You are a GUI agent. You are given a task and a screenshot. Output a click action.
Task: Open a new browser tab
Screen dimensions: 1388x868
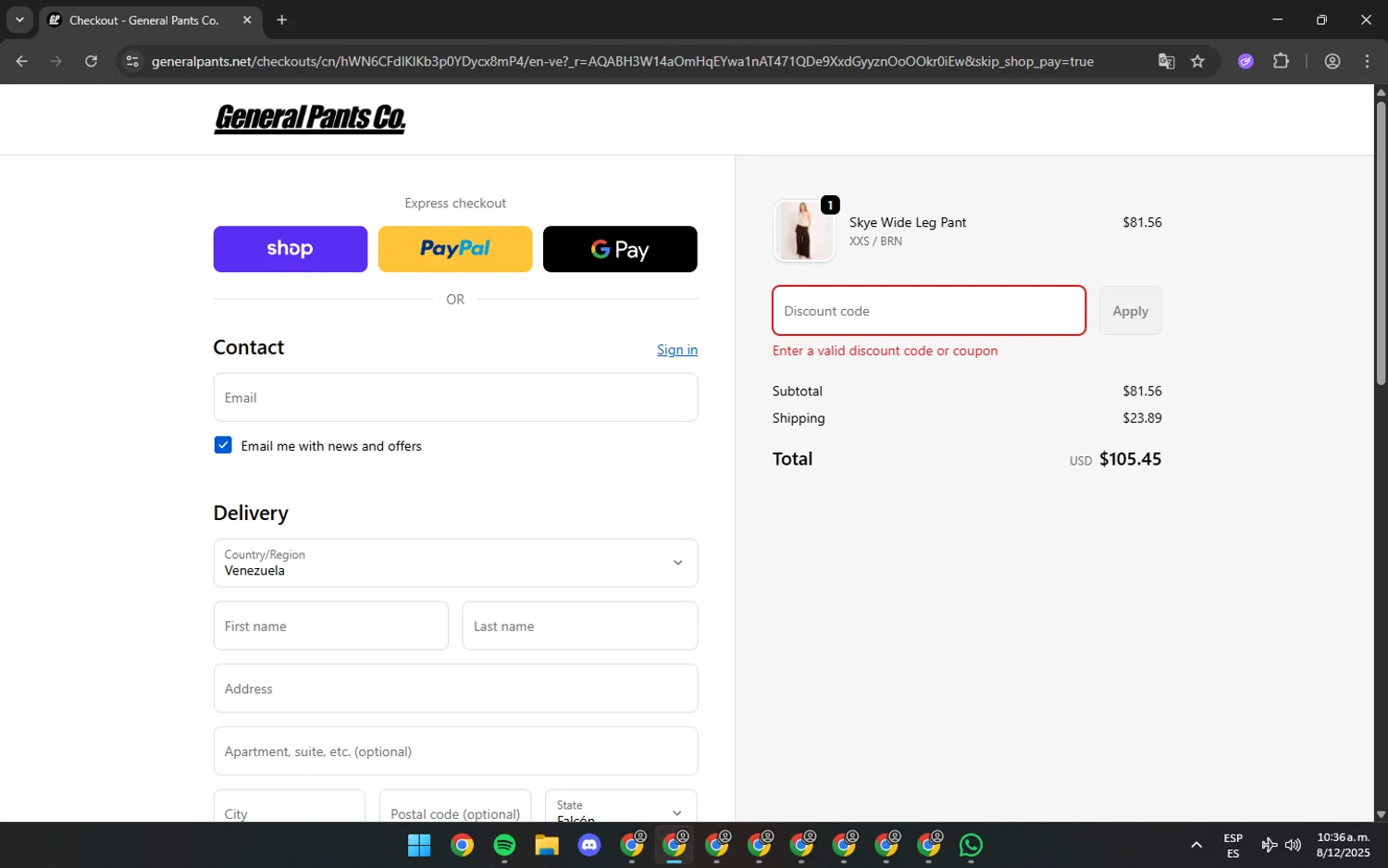pos(282,20)
